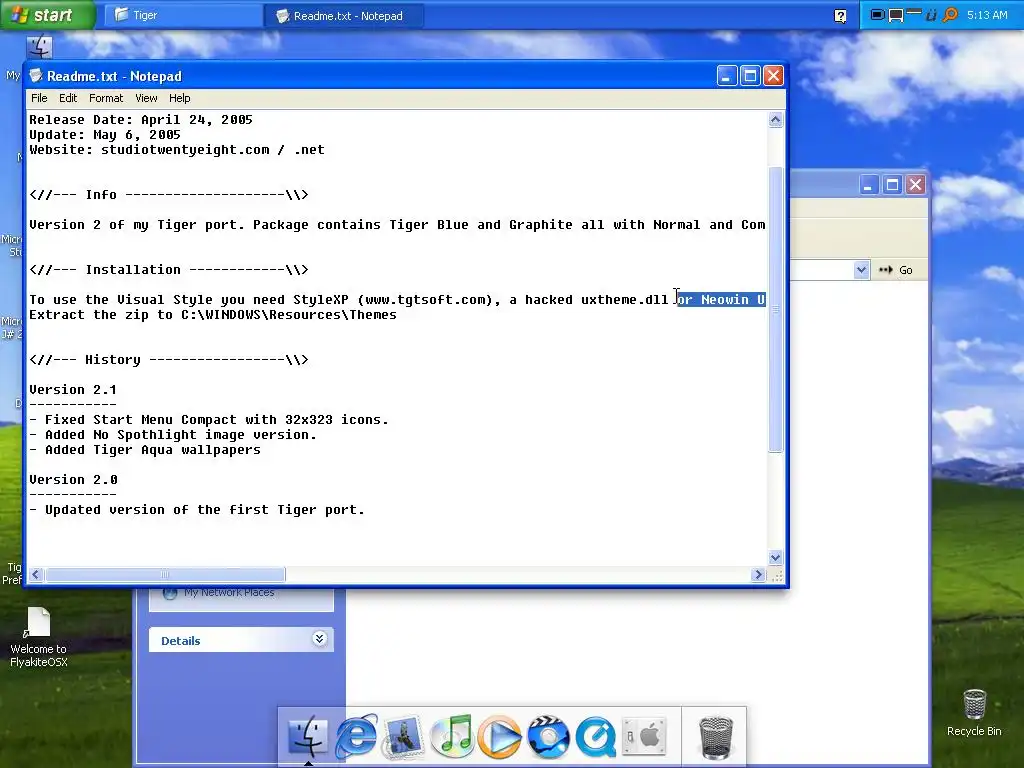Screen dimensions: 1024x768
Task: Open QuickTime Player from the dock
Action: pyautogui.click(x=596, y=737)
